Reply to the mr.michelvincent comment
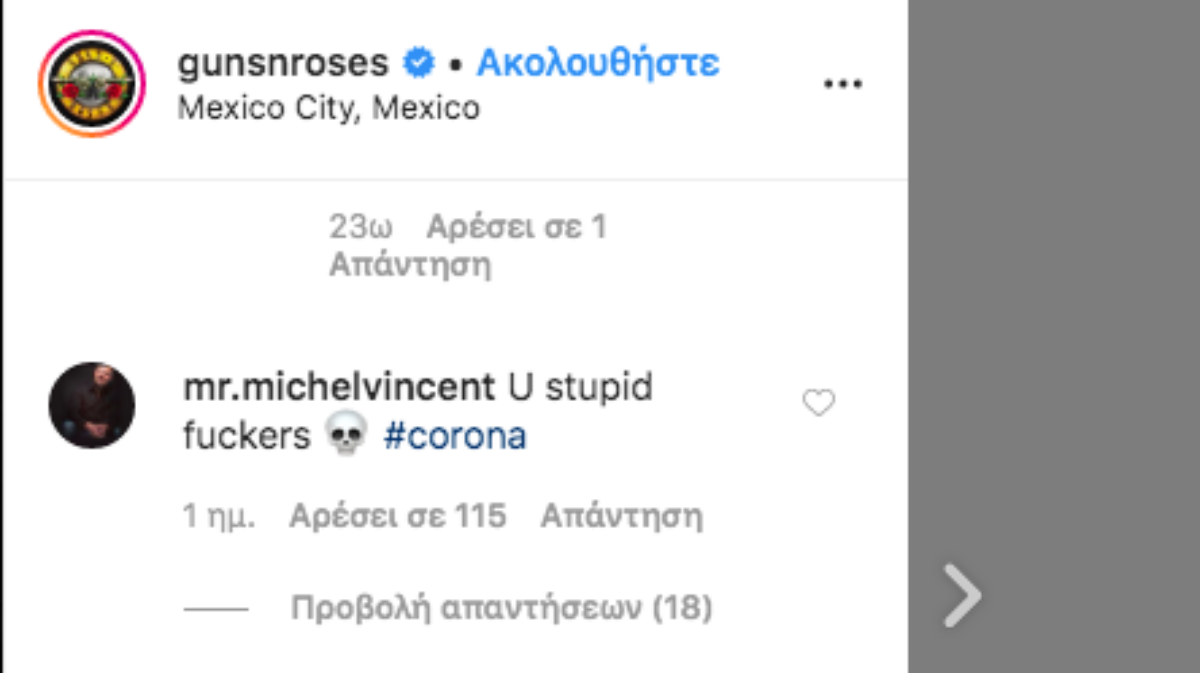Screen dimensions: 1200x673 tap(621, 516)
